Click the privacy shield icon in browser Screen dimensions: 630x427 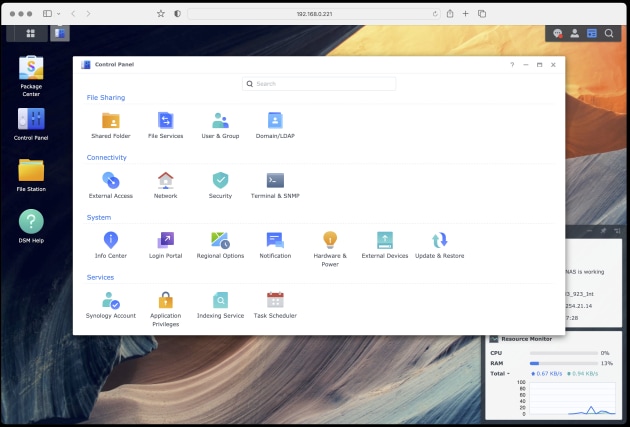[x=177, y=14]
